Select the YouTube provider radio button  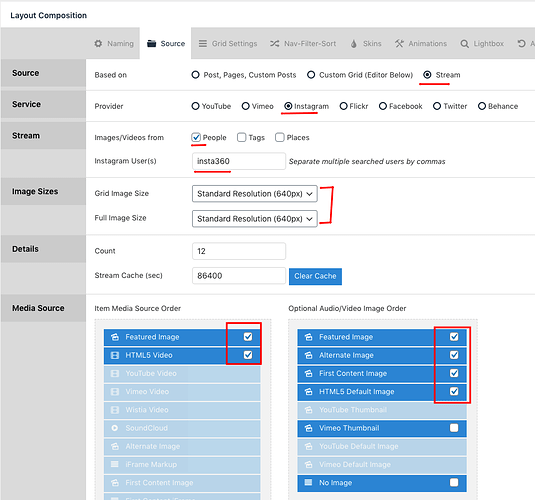(x=195, y=106)
